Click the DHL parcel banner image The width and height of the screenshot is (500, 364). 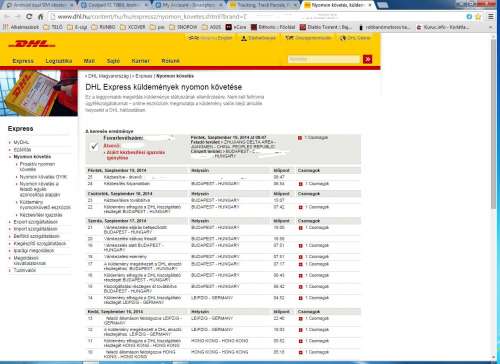click(x=39, y=93)
